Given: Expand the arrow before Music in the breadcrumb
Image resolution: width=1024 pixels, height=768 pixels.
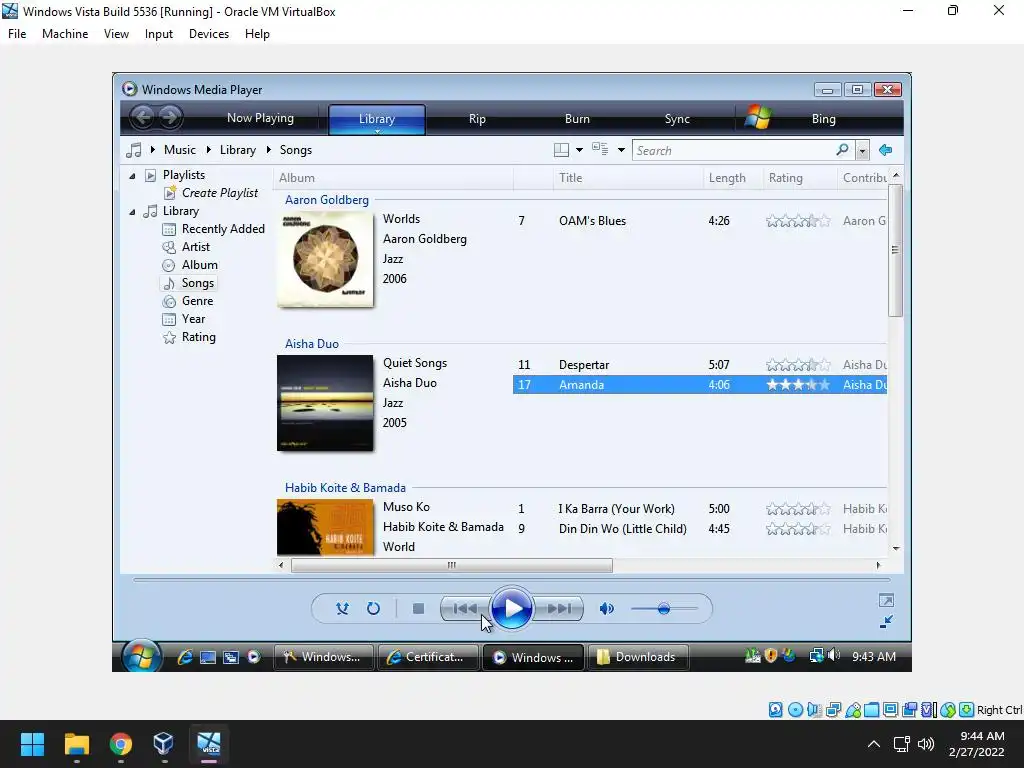Looking at the screenshot, I should pos(153,150).
